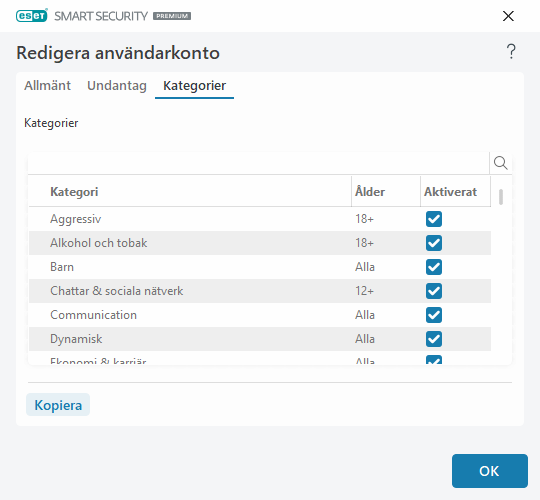Toggle the Dynamisk category checkbox
The width and height of the screenshot is (540, 500).
(434, 339)
